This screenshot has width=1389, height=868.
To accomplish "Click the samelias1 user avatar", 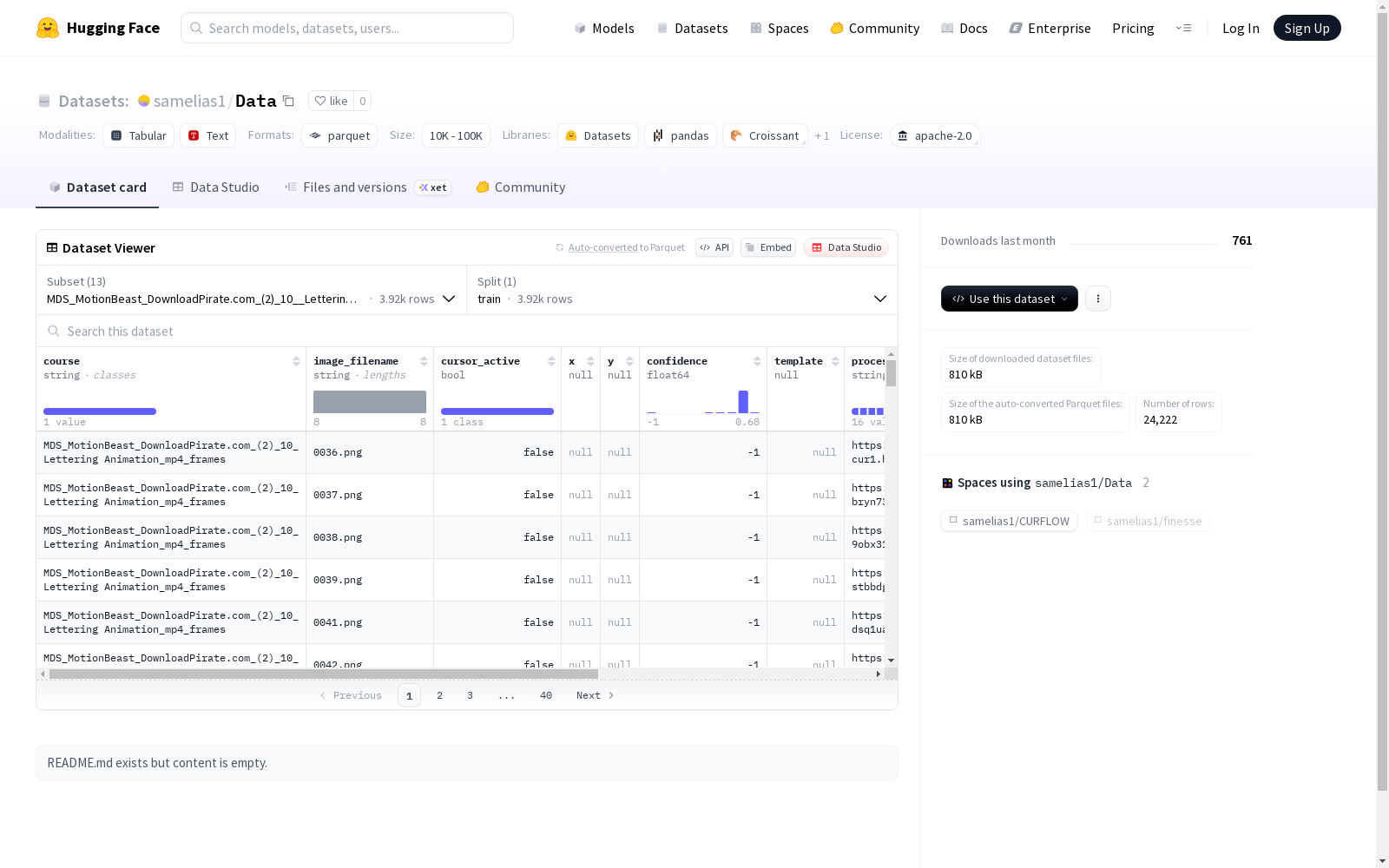I will point(144,101).
